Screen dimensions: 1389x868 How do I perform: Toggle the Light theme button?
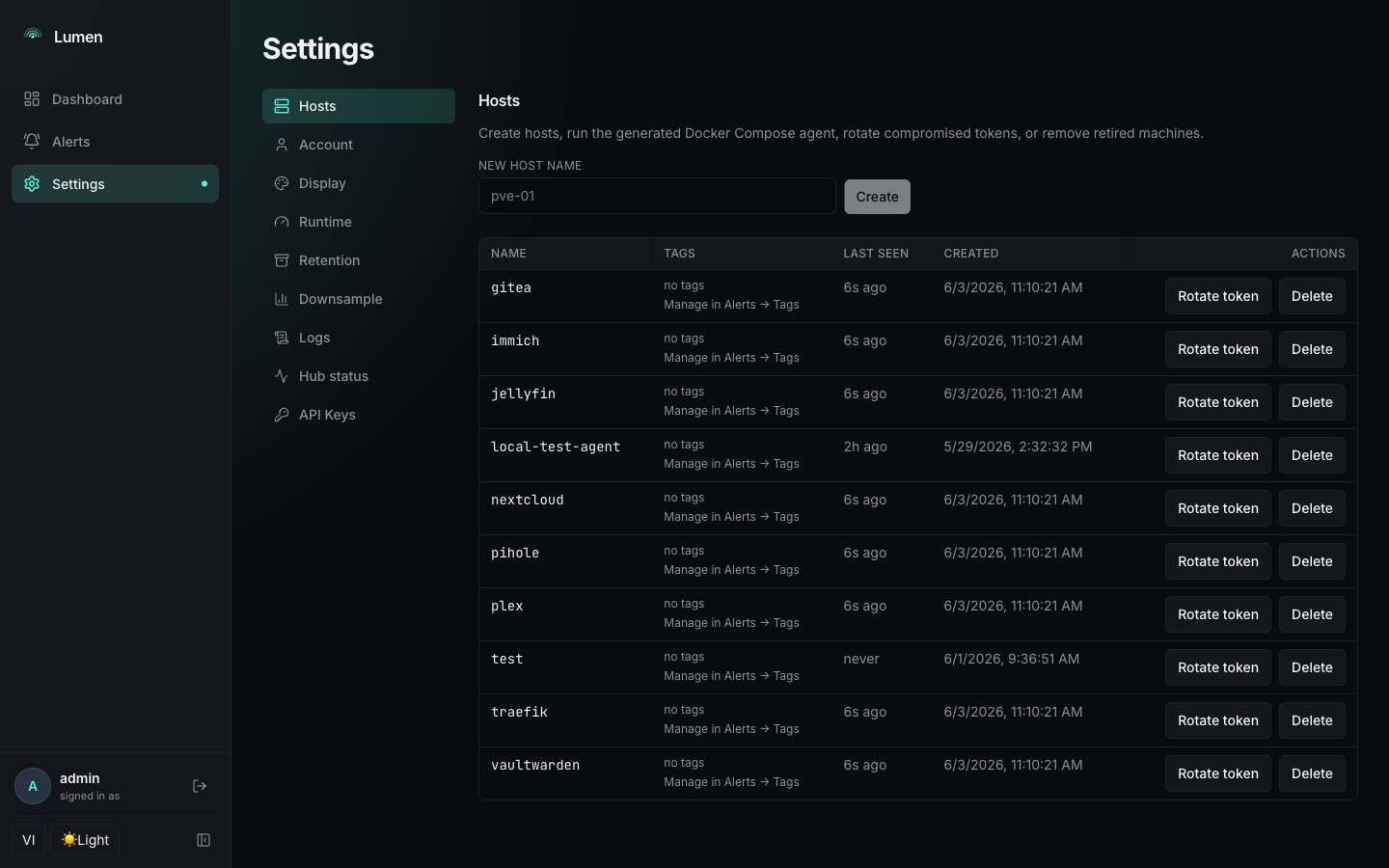coord(85,840)
